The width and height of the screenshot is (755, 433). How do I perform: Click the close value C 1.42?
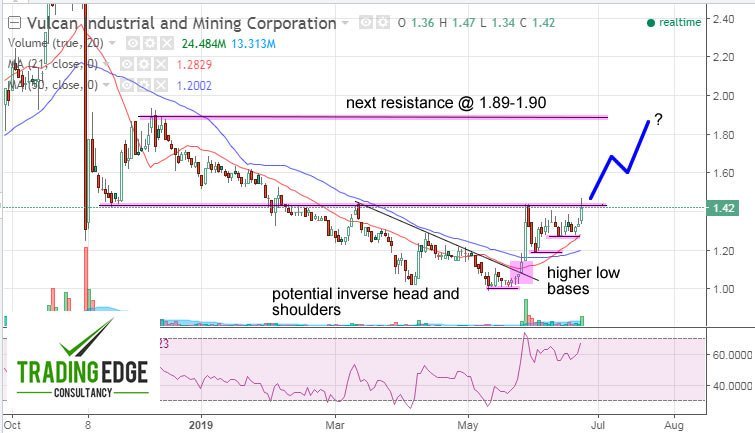click(537, 23)
